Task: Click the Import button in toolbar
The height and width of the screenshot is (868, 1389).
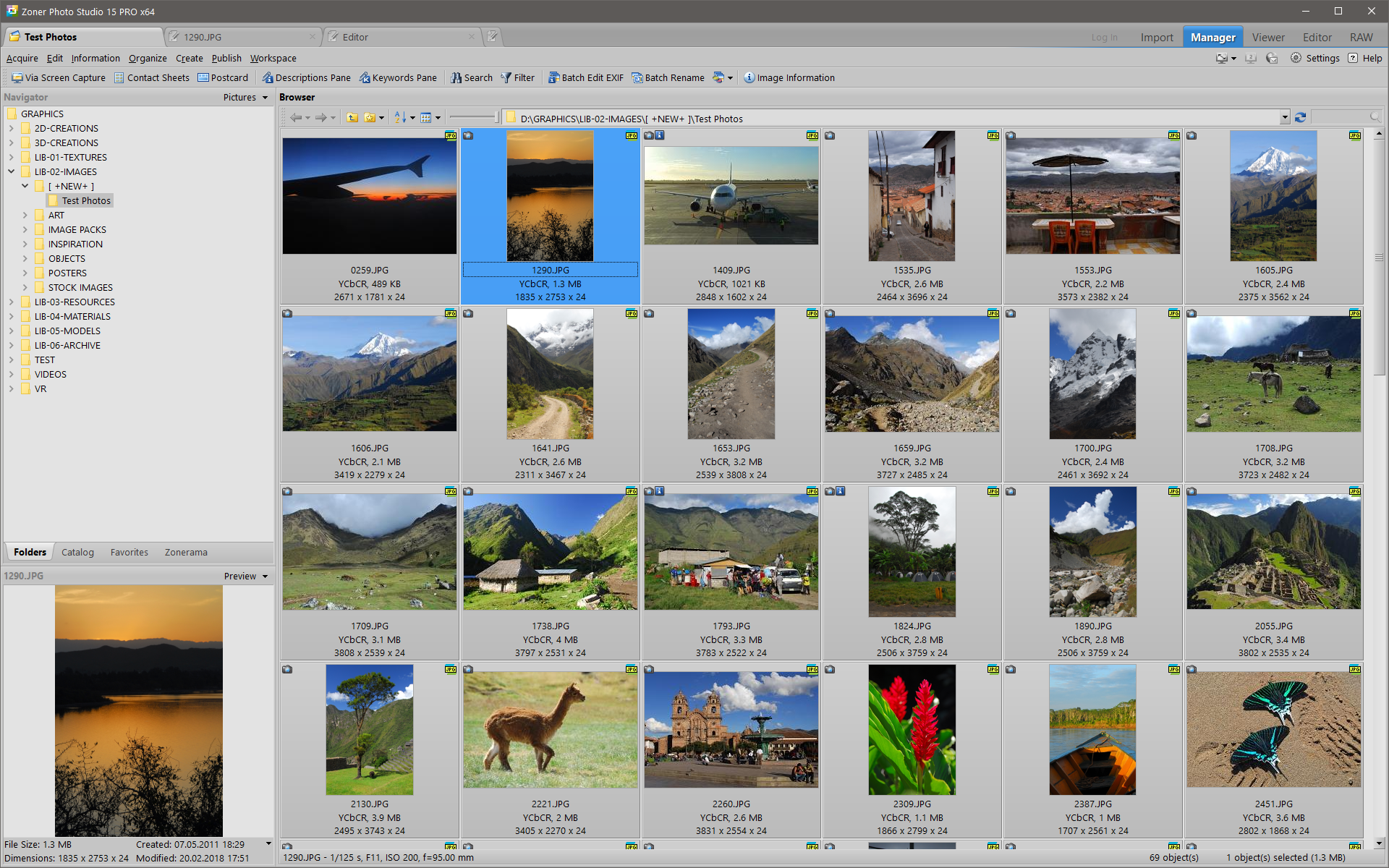Action: point(1157,37)
